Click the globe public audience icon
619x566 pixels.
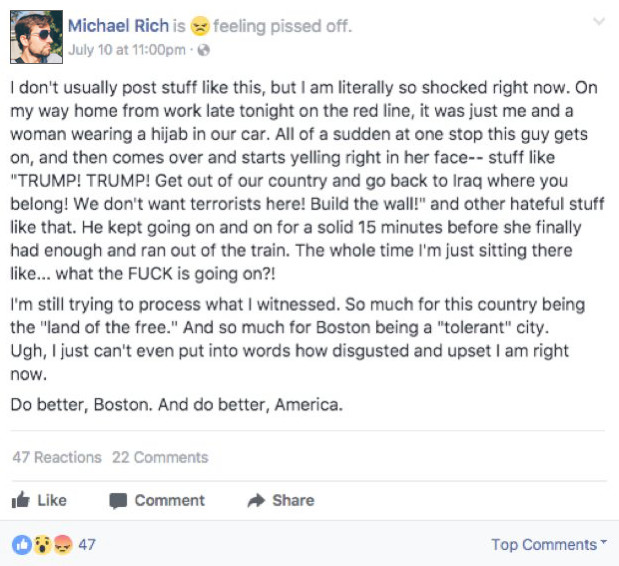(203, 50)
